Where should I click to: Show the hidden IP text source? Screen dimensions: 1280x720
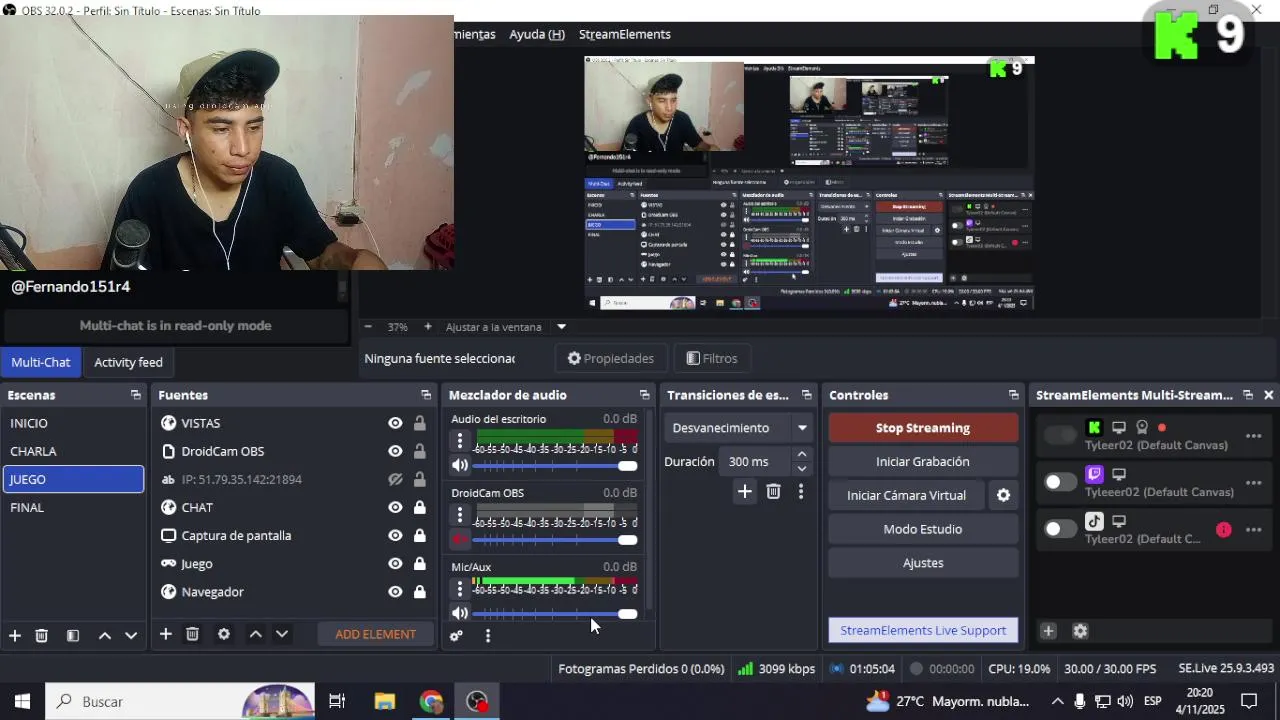pyautogui.click(x=395, y=479)
